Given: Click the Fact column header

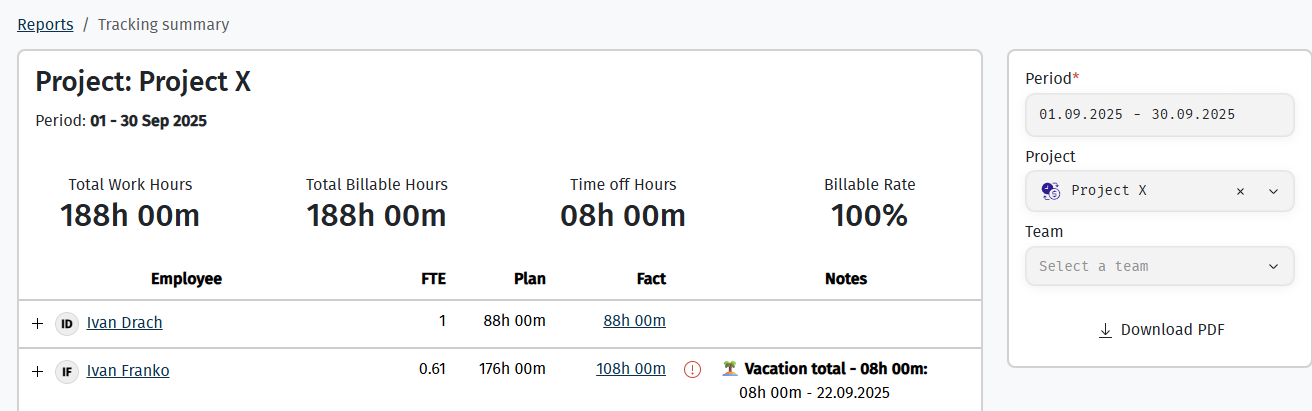Looking at the screenshot, I should point(651,279).
